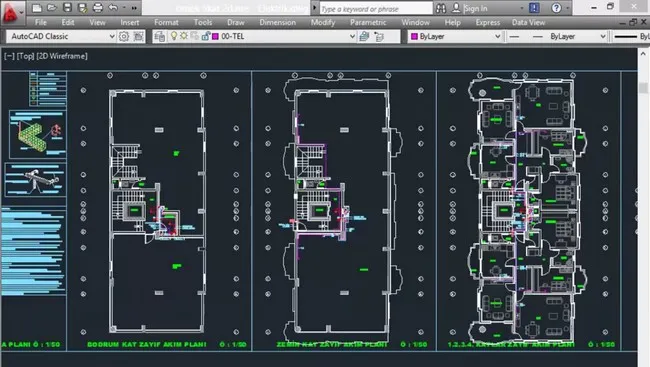650x367 pixels.
Task: Click the workspace settings gear icon
Action: (124, 36)
